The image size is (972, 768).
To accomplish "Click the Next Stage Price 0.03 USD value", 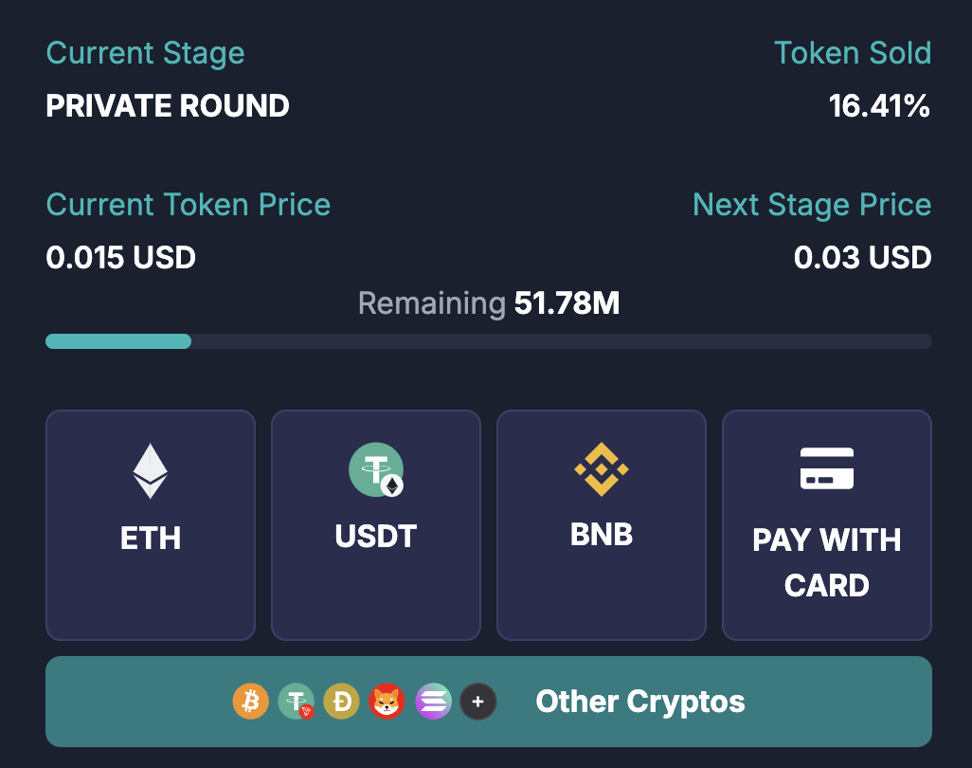I will 862,258.
